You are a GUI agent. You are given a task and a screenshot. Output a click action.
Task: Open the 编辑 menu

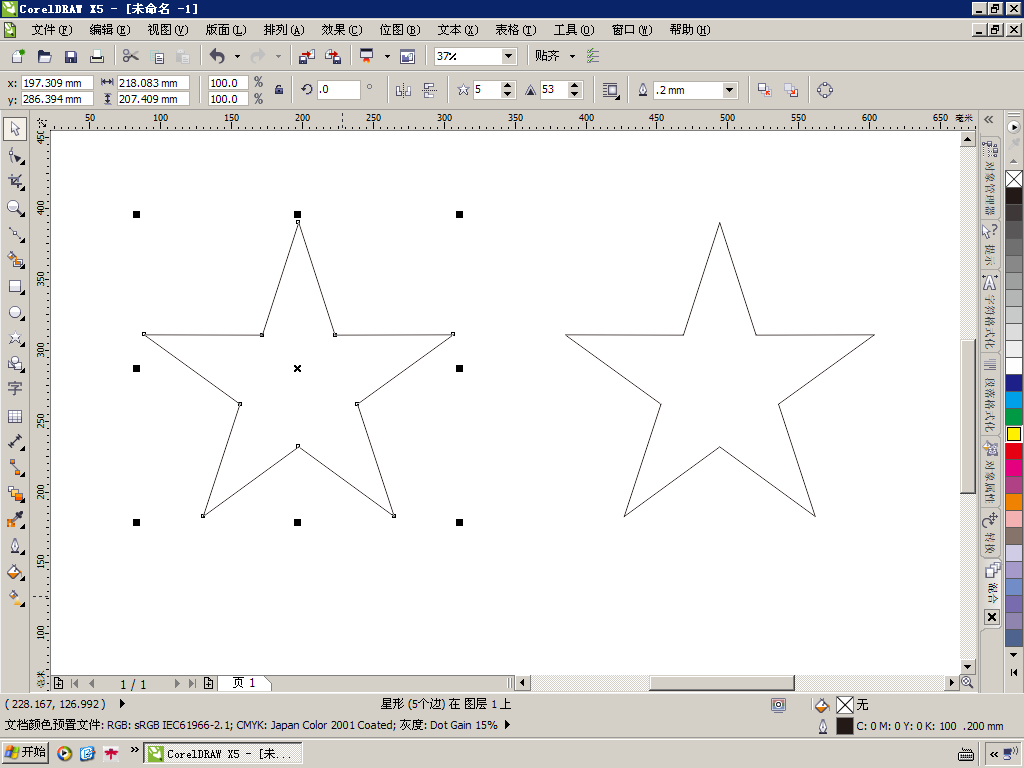[x=110, y=30]
